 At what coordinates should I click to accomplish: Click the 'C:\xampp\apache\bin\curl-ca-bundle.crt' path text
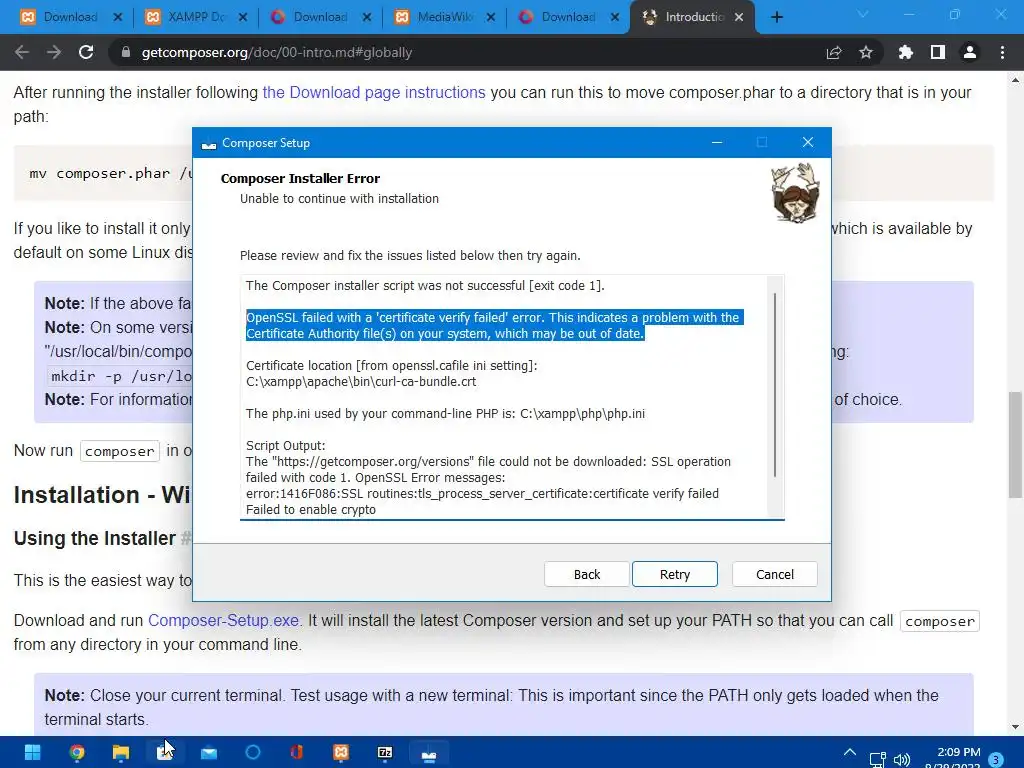[361, 381]
